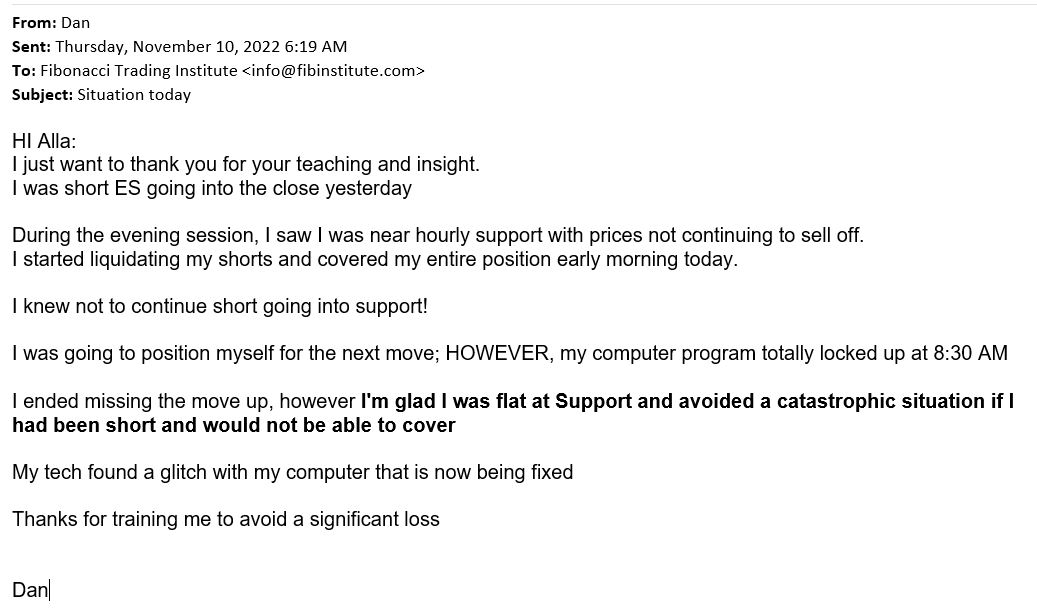
Task: Click the sentence about being short ES
Action: (212, 188)
